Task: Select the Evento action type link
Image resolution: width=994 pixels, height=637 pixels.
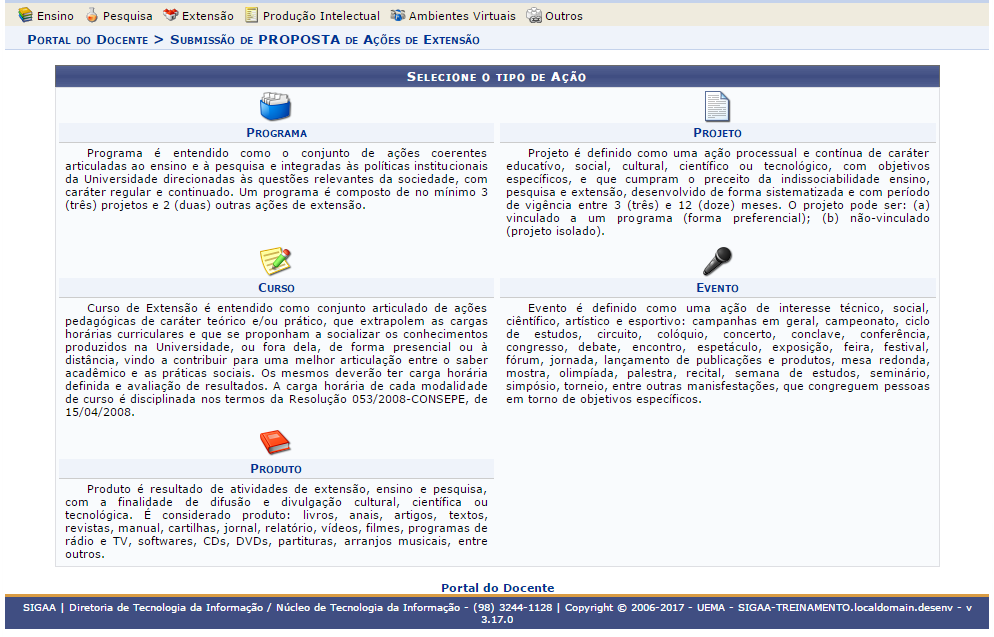Action: (x=717, y=288)
